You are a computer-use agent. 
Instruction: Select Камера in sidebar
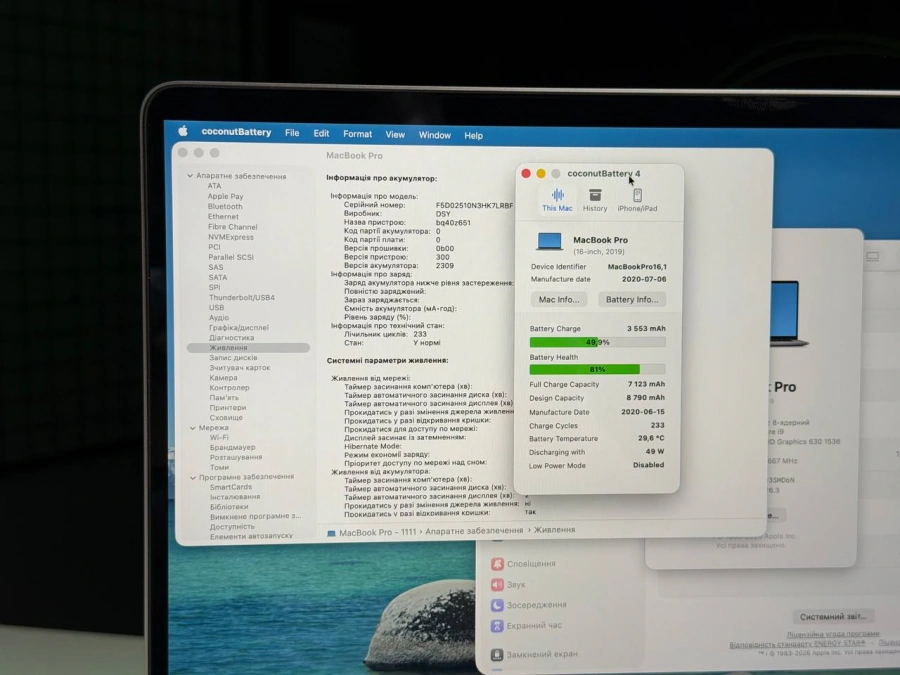223,378
